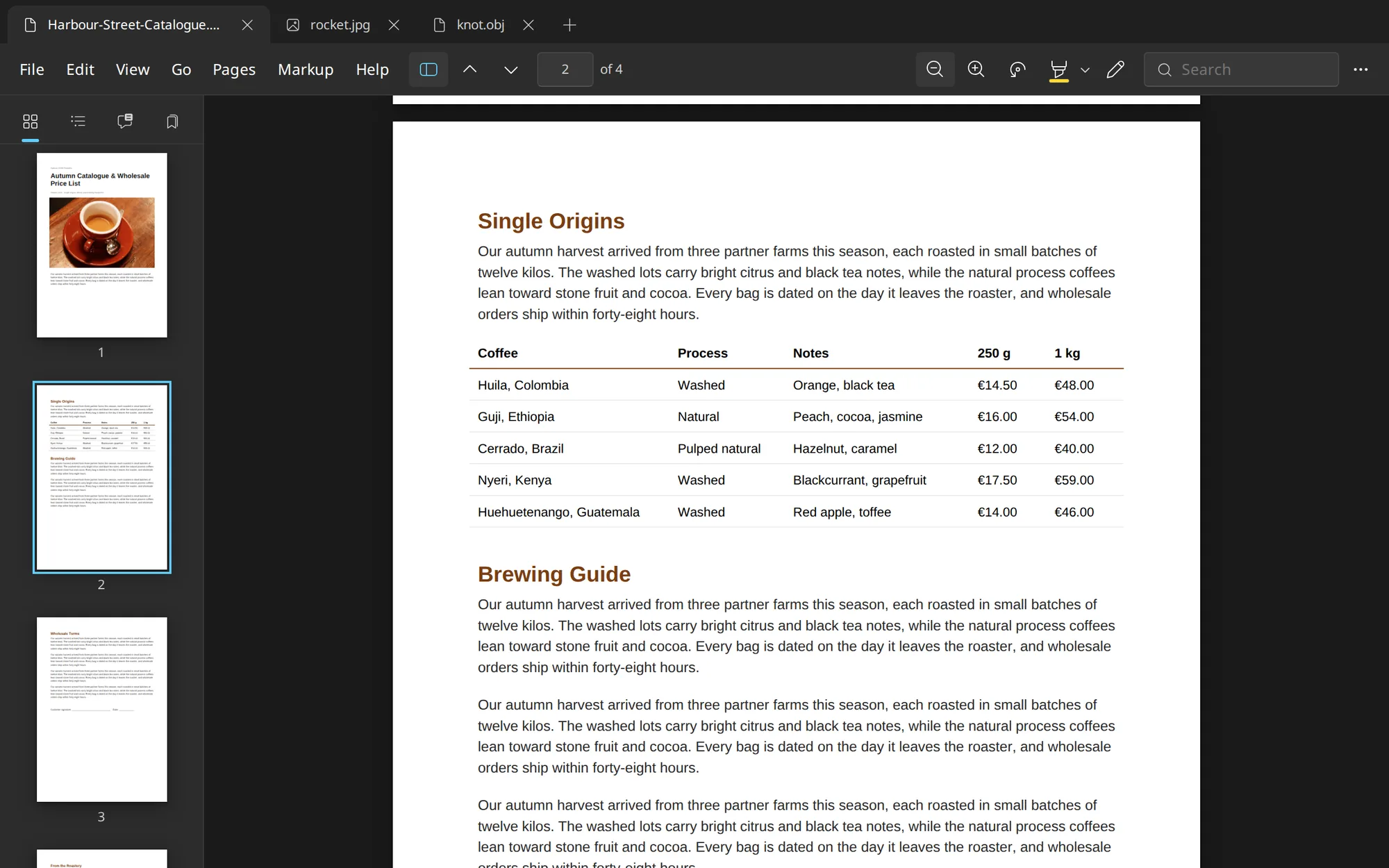The height and width of the screenshot is (868, 1389).
Task: Click the page number field
Action: click(x=565, y=69)
